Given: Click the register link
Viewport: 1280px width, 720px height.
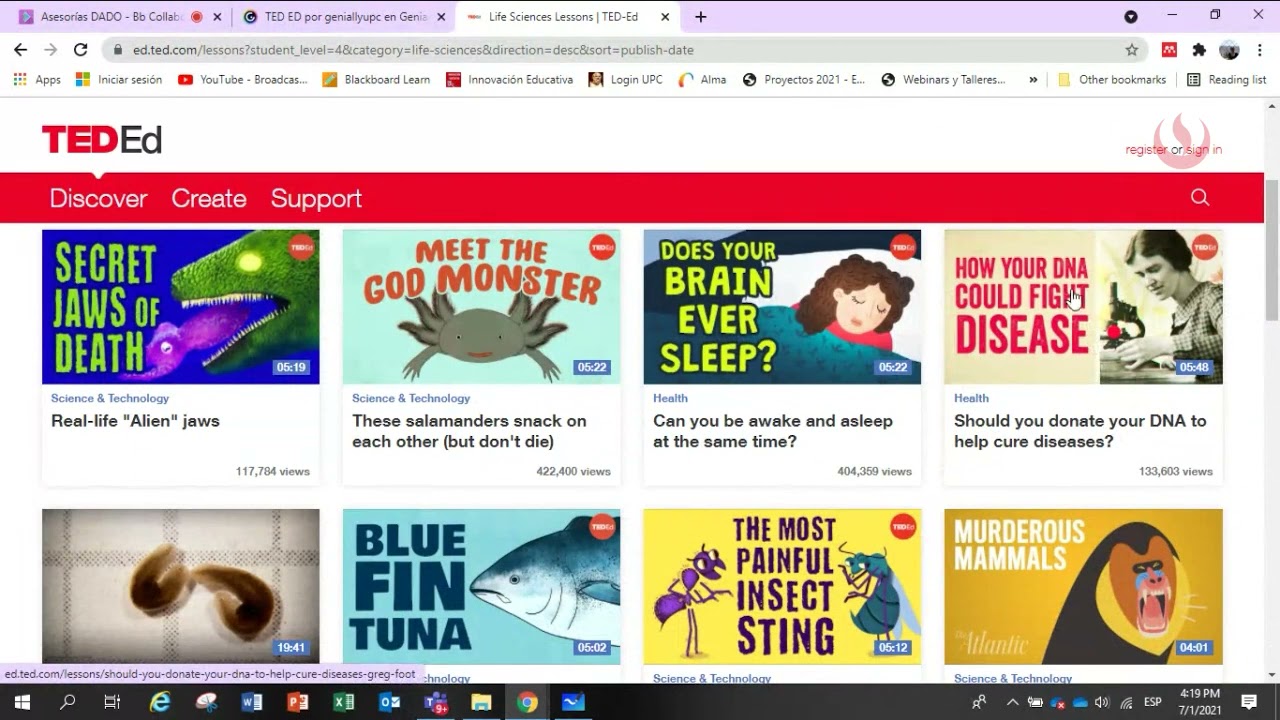Looking at the screenshot, I should pos(1146,150).
